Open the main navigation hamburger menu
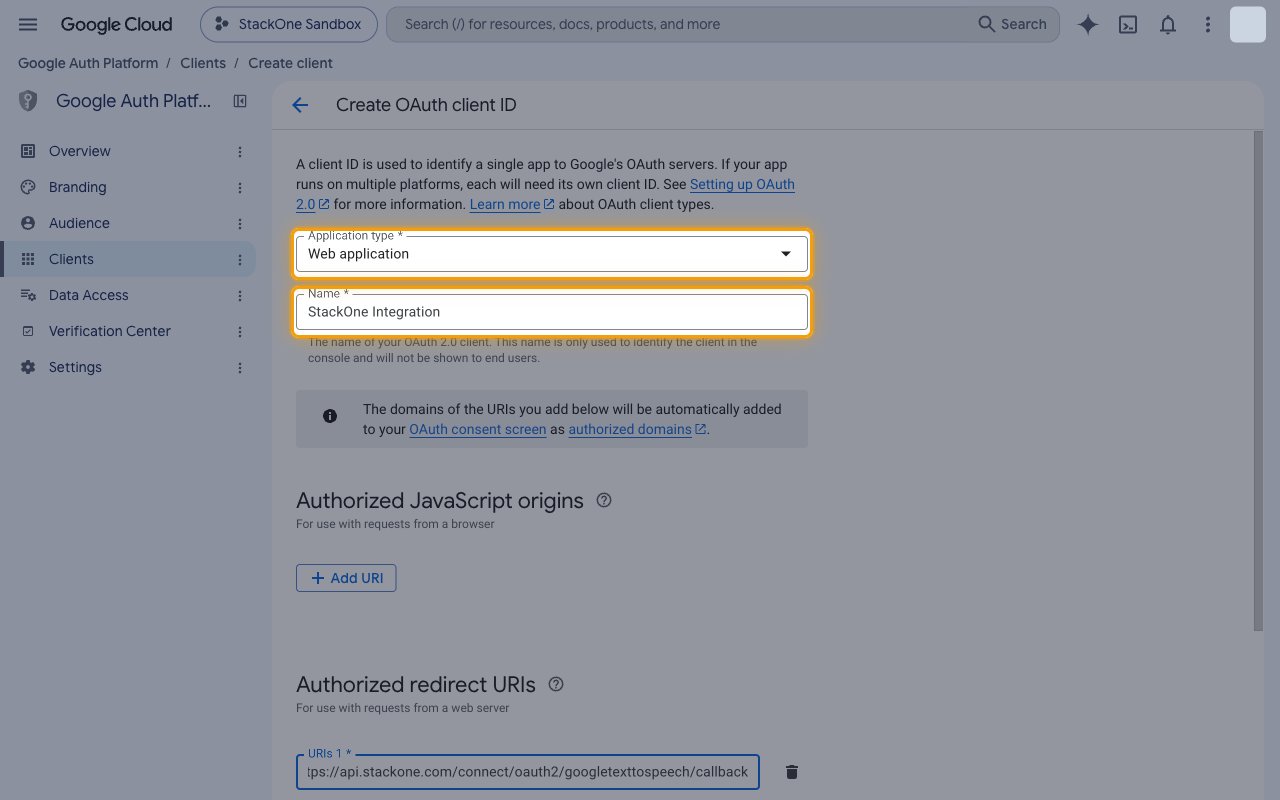 click(28, 24)
